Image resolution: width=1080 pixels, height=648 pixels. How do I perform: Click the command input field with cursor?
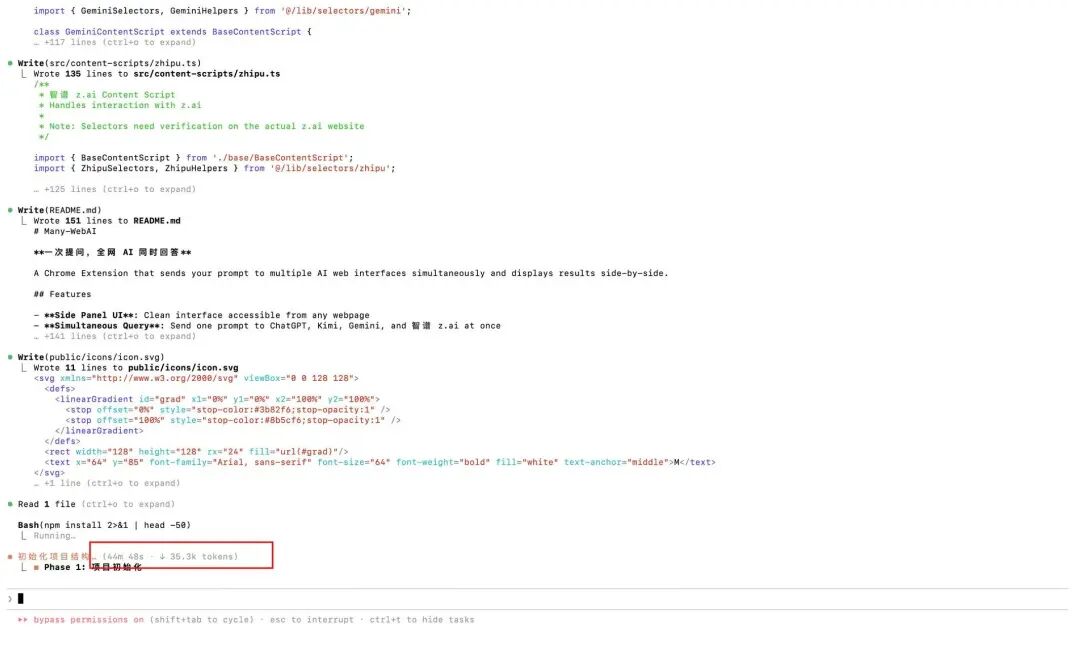pyautogui.click(x=537, y=598)
